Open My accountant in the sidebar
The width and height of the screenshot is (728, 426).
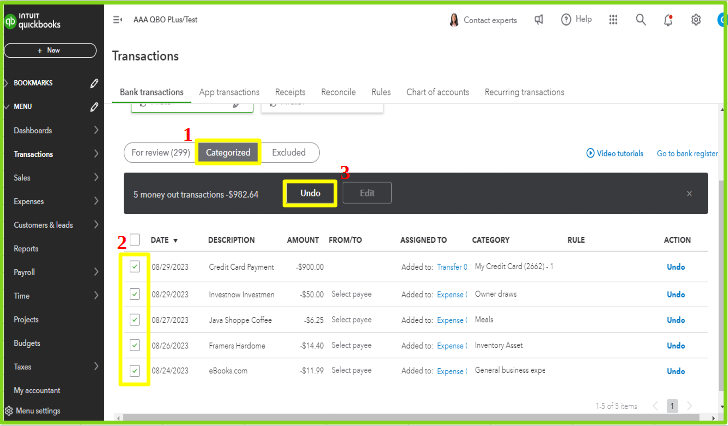pos(37,390)
